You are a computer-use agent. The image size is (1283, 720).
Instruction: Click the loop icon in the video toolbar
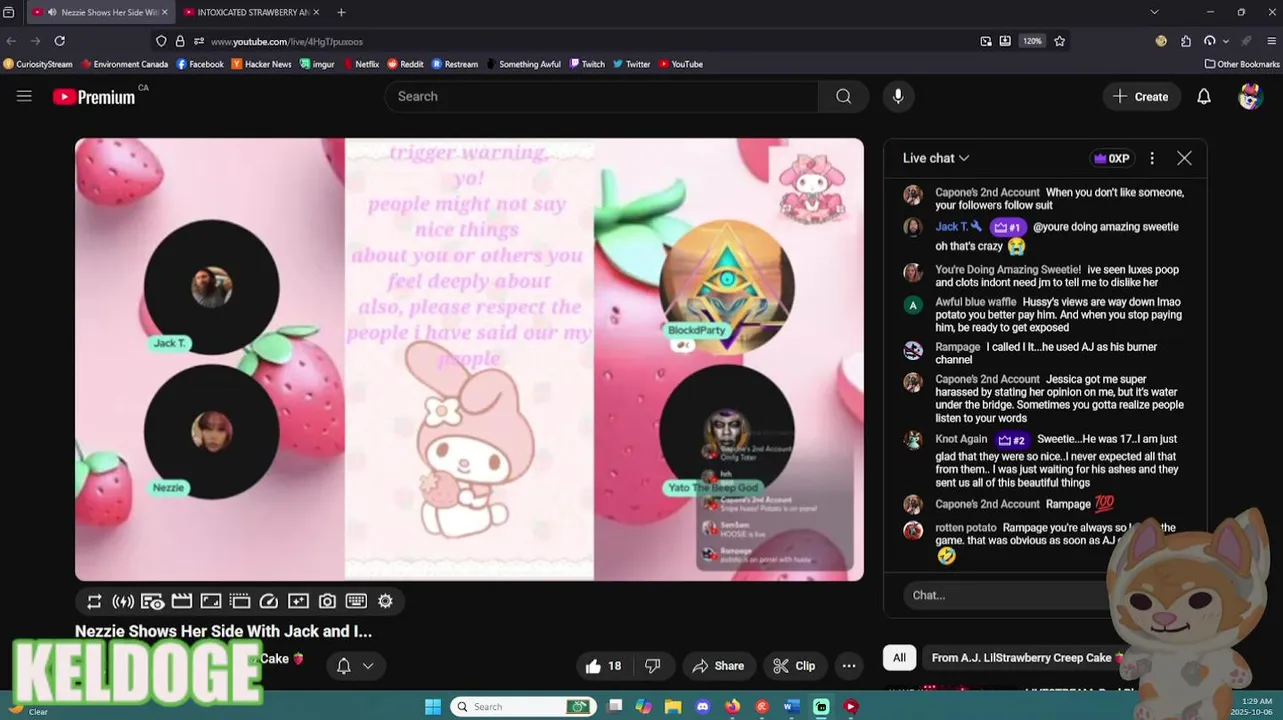pyautogui.click(x=94, y=601)
